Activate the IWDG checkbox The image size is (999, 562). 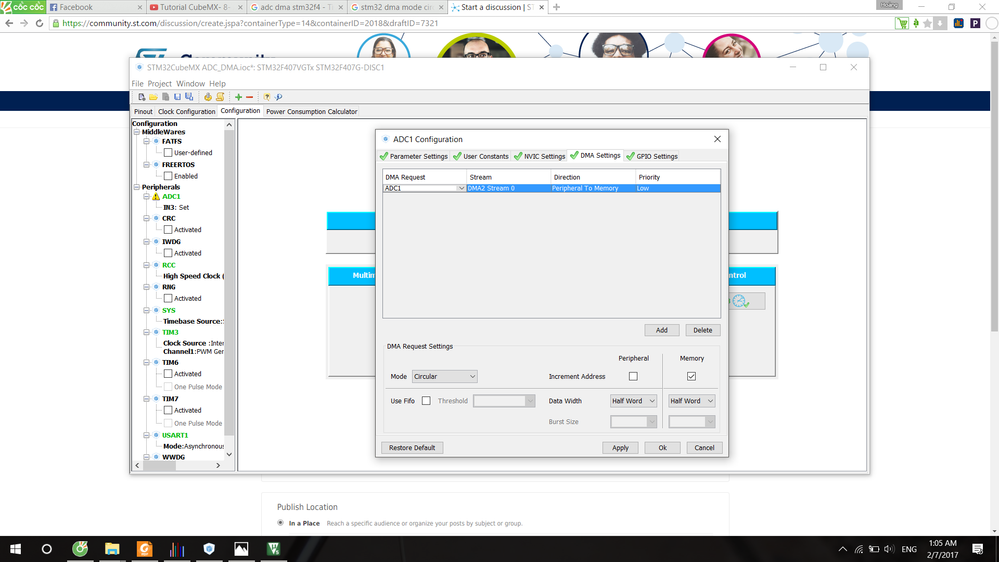pos(168,253)
